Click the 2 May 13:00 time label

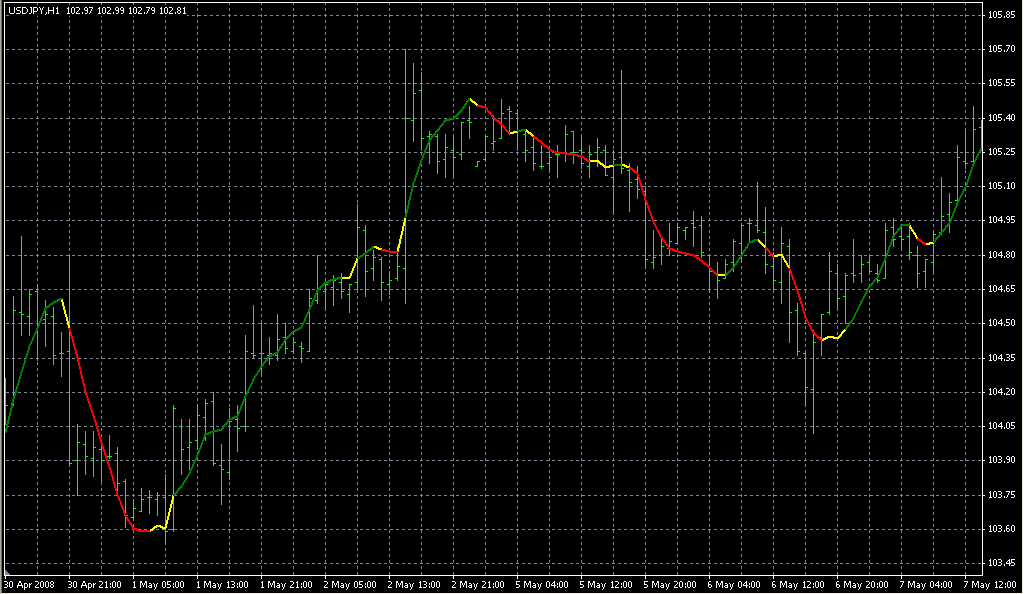(414, 584)
